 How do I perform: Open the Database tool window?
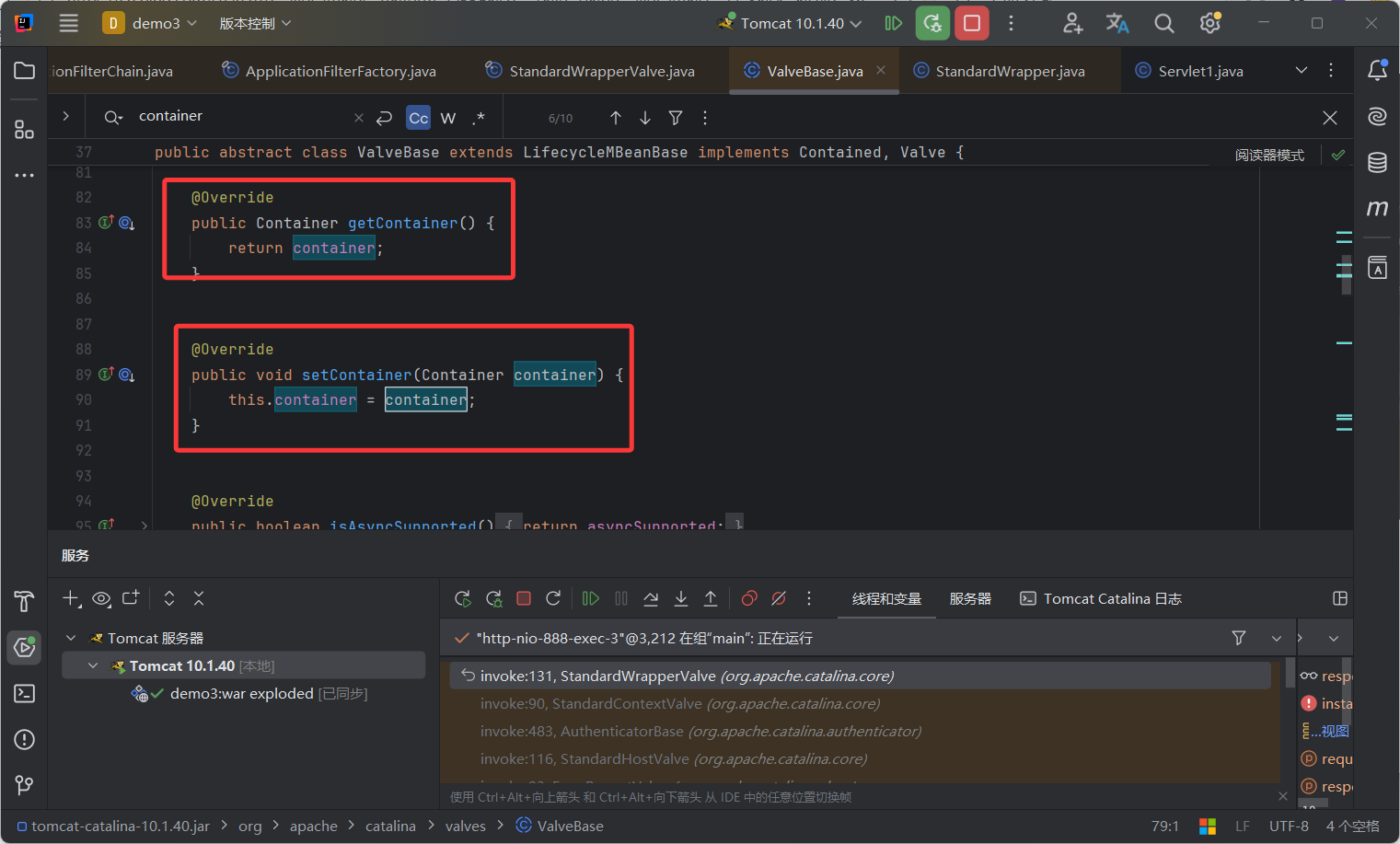tap(1377, 161)
